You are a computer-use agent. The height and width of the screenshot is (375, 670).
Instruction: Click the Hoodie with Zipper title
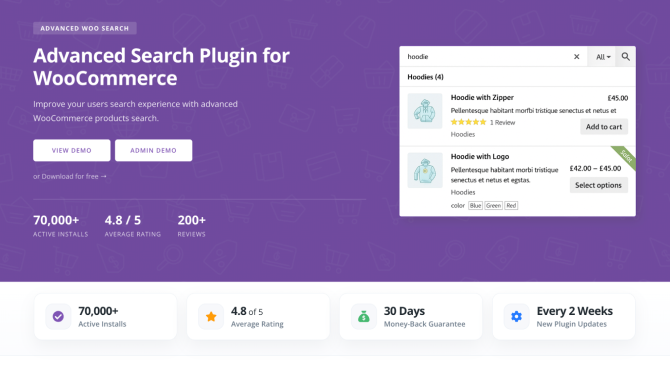(x=482, y=97)
